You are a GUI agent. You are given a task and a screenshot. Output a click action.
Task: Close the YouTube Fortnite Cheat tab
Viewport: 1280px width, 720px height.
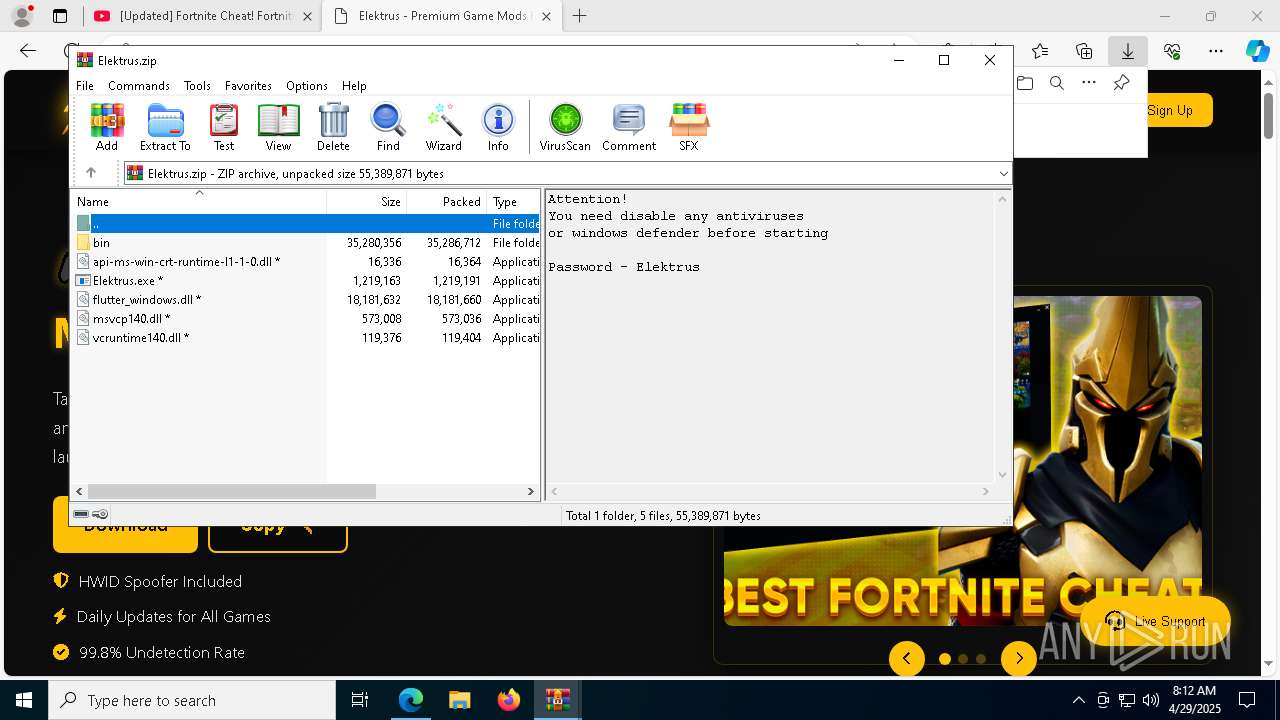click(x=307, y=16)
